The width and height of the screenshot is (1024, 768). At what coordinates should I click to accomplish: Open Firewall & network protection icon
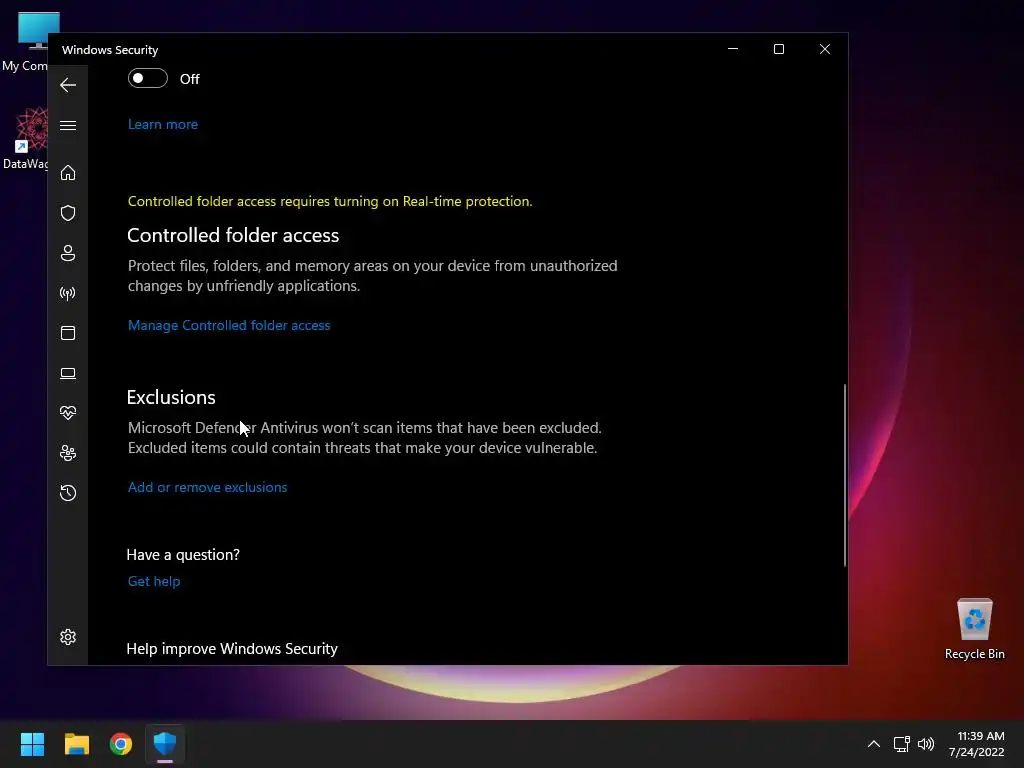[x=68, y=293]
